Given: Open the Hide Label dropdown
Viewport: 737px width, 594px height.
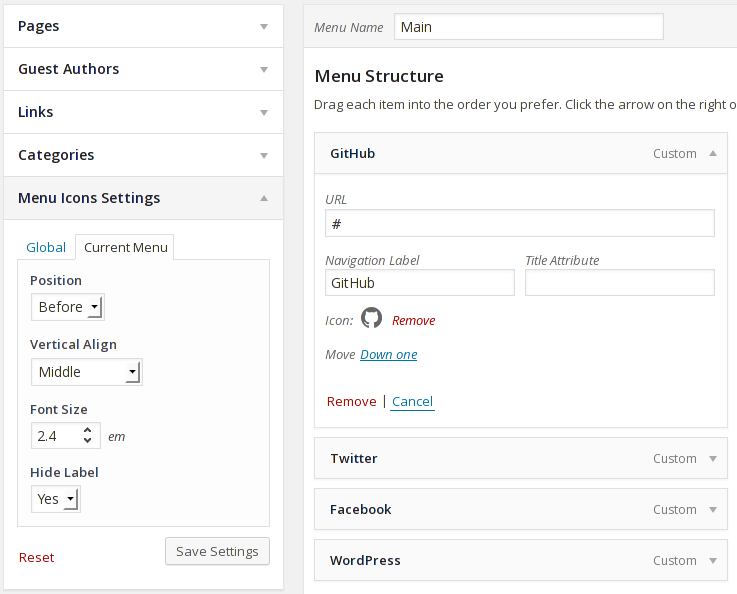Looking at the screenshot, I should (x=56, y=498).
